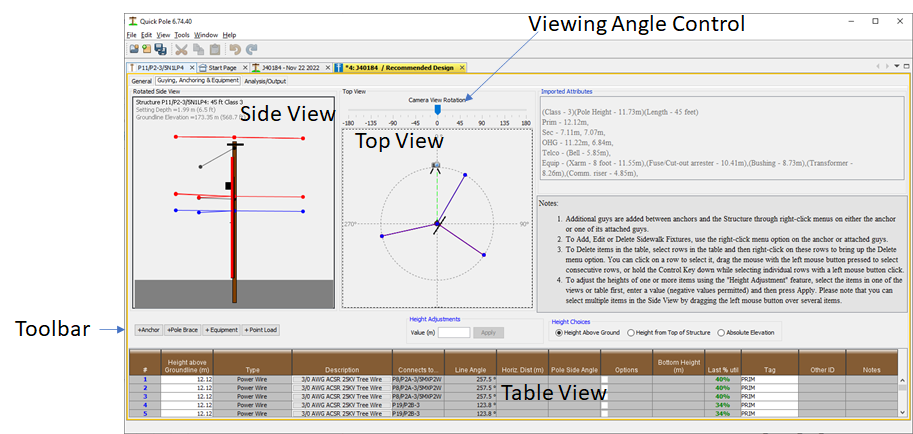Click the 90 mark on the rotation slider
Screen dimensions: 913x434
481,123
